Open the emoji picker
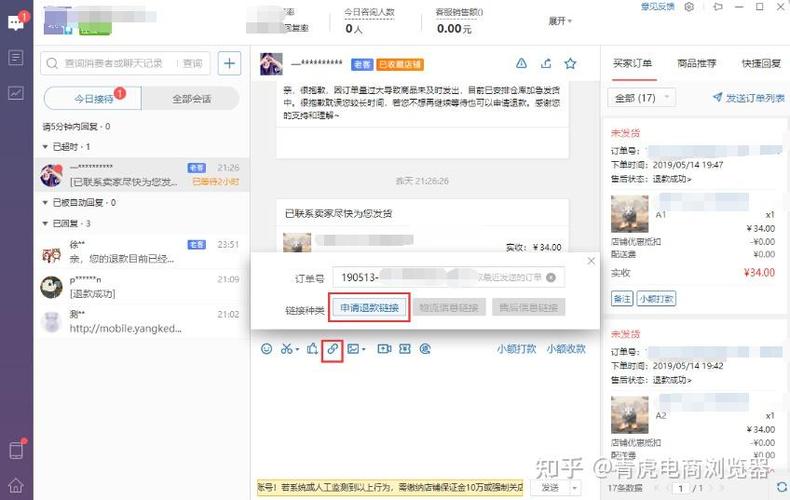Image resolution: width=790 pixels, height=500 pixels. coord(267,349)
